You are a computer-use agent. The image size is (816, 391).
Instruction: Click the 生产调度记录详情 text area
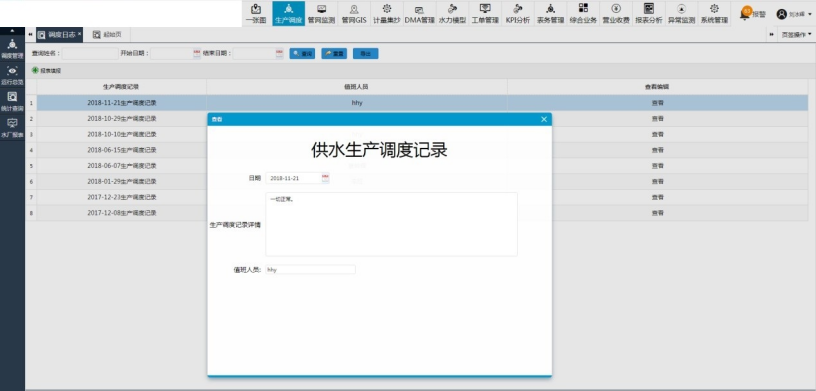[x=391, y=224]
